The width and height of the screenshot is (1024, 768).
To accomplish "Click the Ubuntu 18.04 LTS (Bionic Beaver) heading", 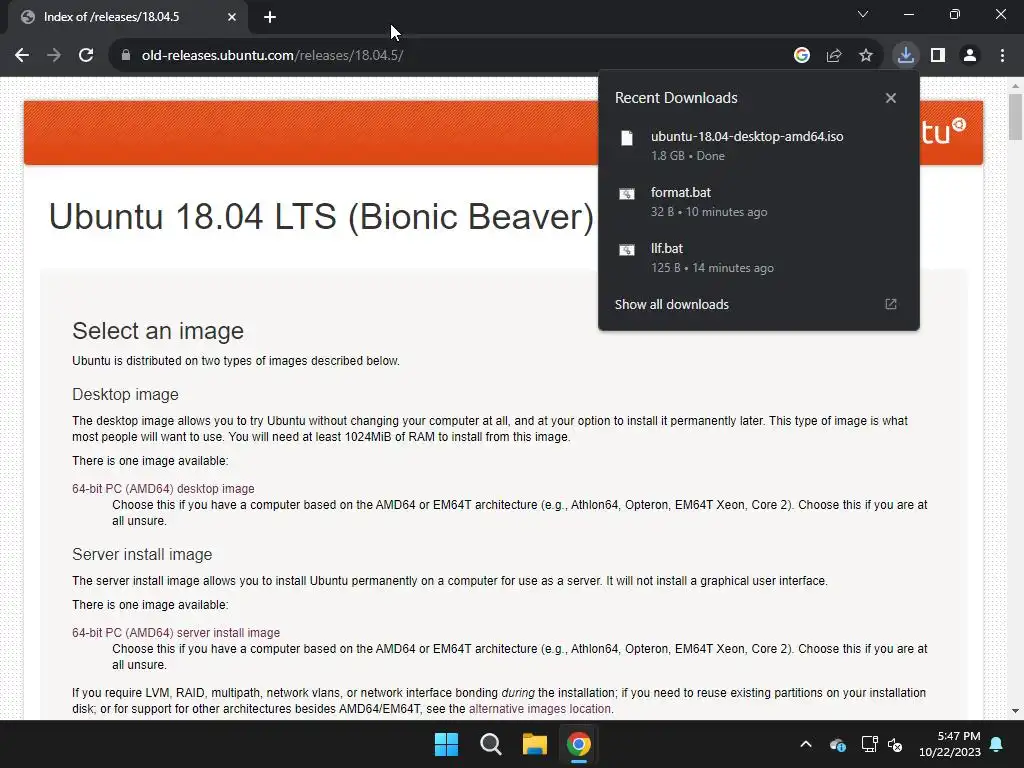I will pyautogui.click(x=321, y=217).
